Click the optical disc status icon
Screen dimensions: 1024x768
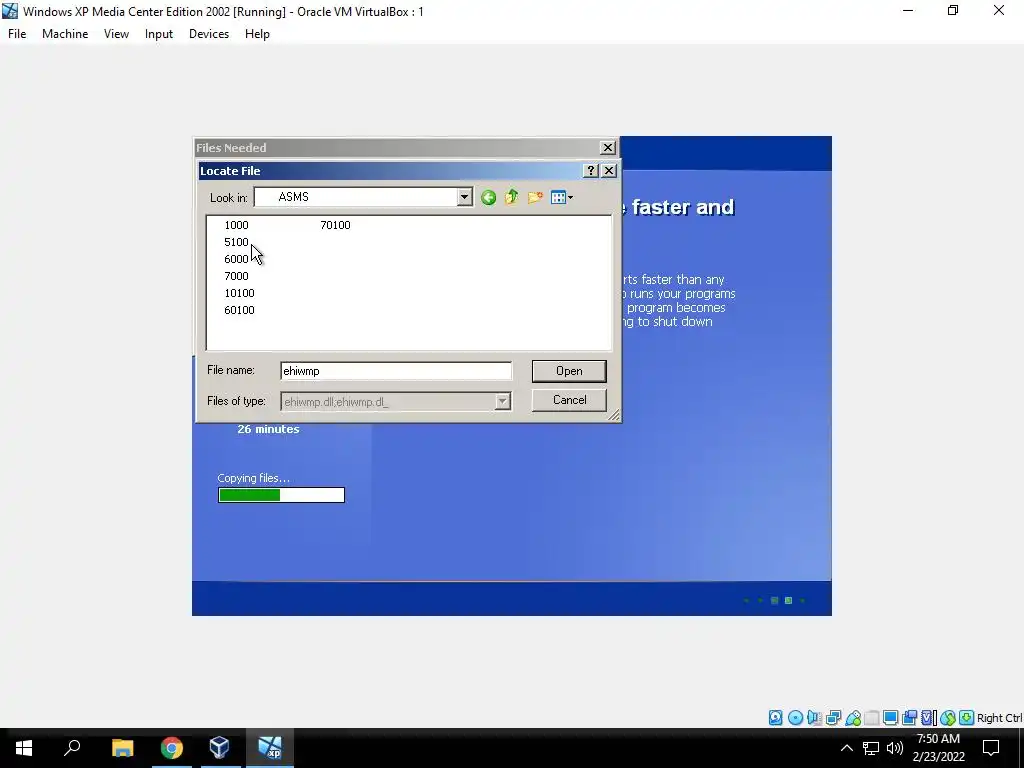[x=795, y=718]
